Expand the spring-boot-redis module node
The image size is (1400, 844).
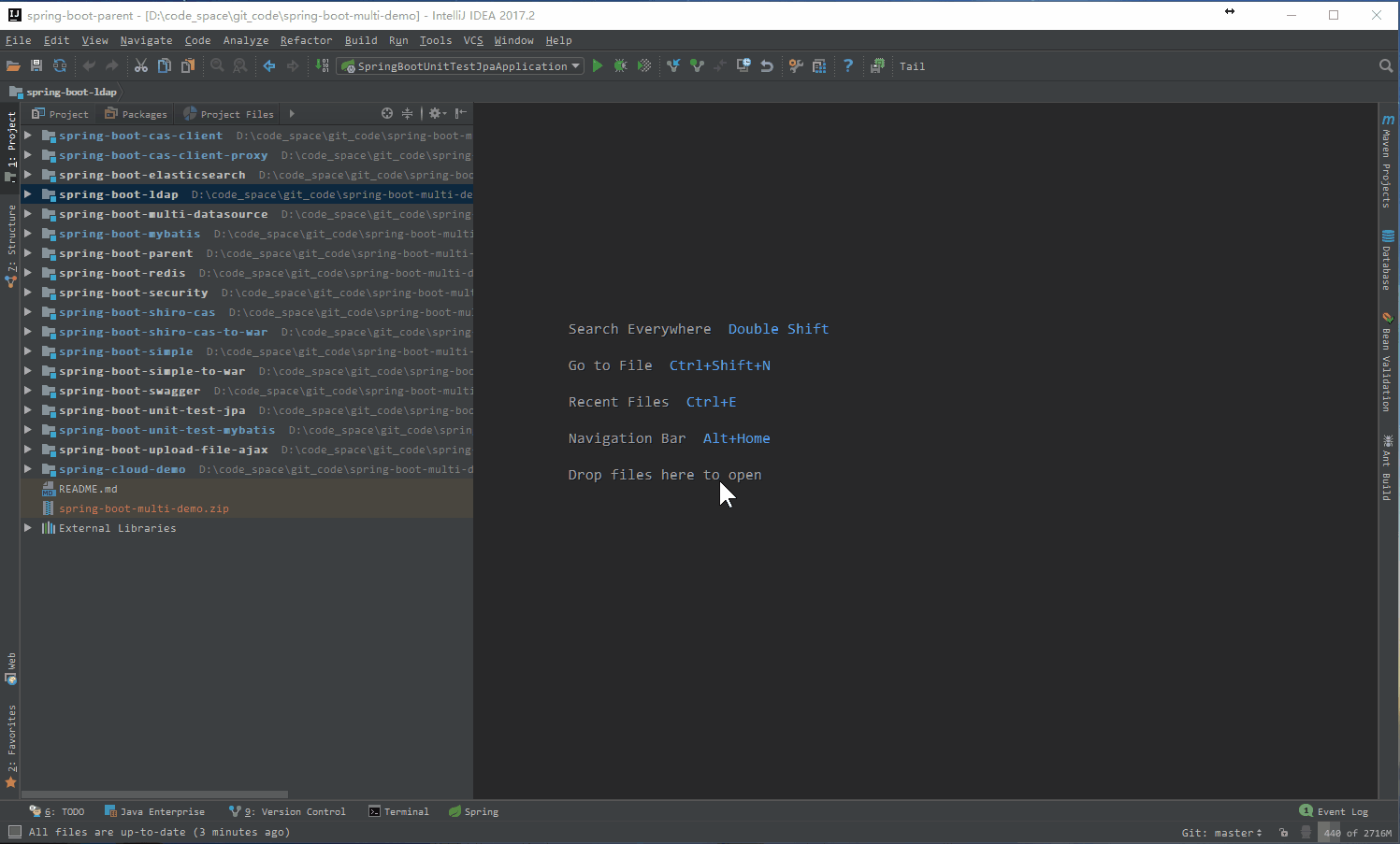pyautogui.click(x=28, y=273)
